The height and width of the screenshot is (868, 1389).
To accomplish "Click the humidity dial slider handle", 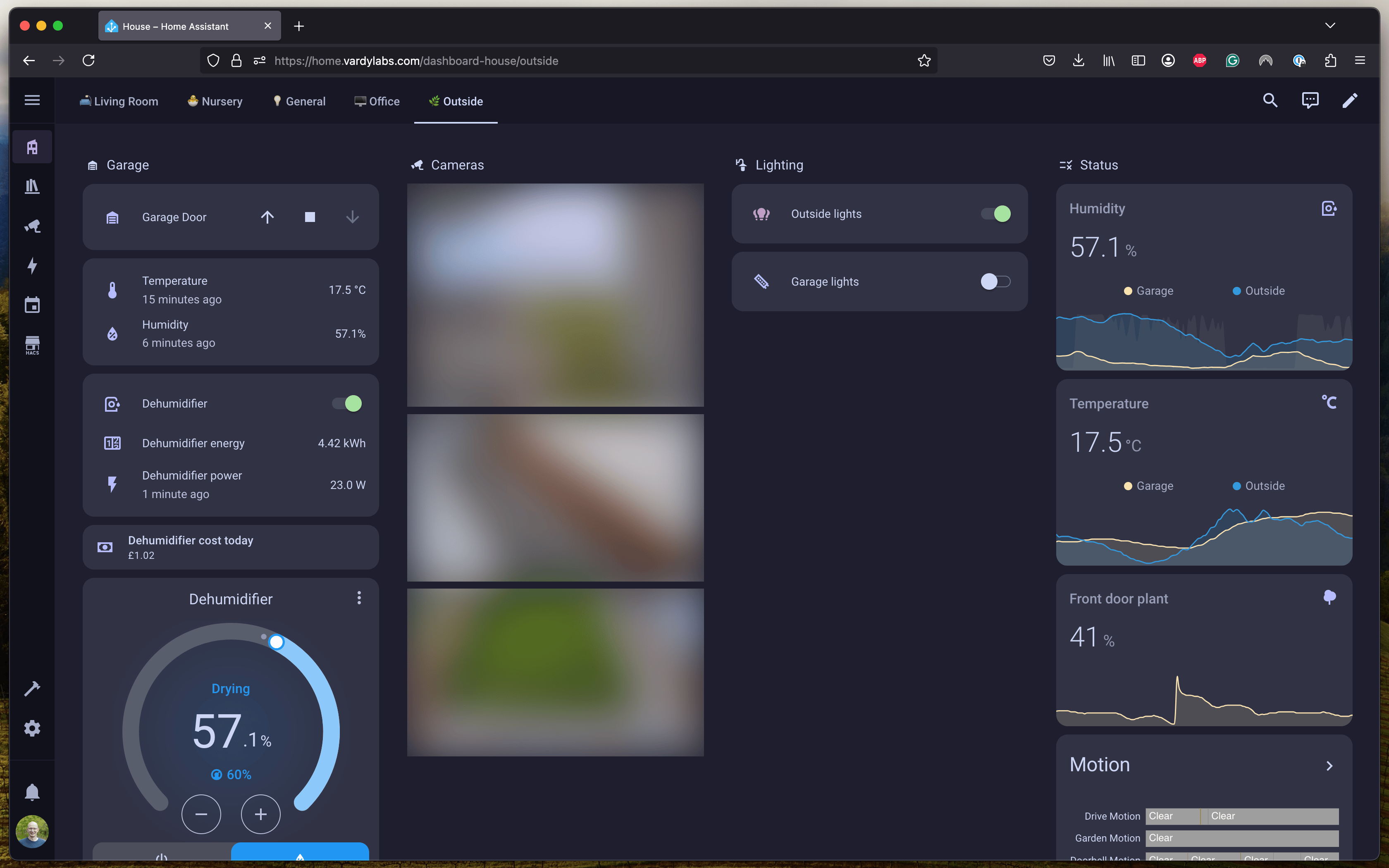I will [x=276, y=642].
